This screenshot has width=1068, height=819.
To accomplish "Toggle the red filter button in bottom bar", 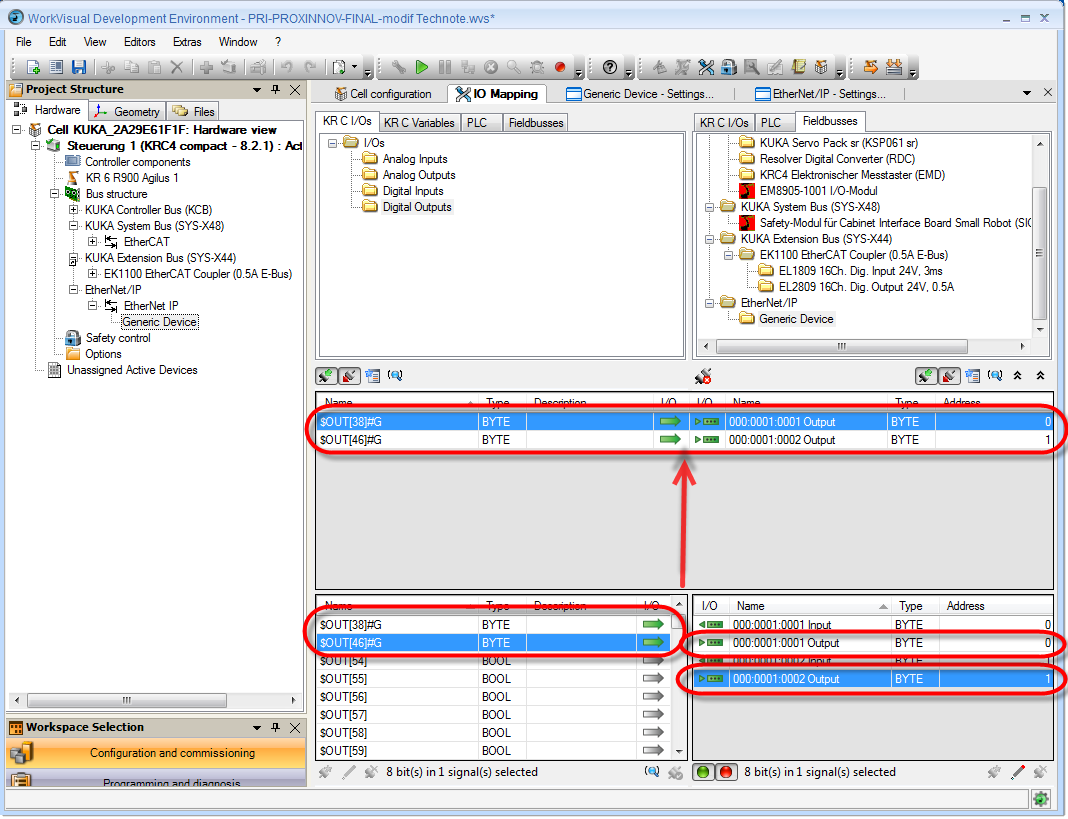I will (726, 772).
